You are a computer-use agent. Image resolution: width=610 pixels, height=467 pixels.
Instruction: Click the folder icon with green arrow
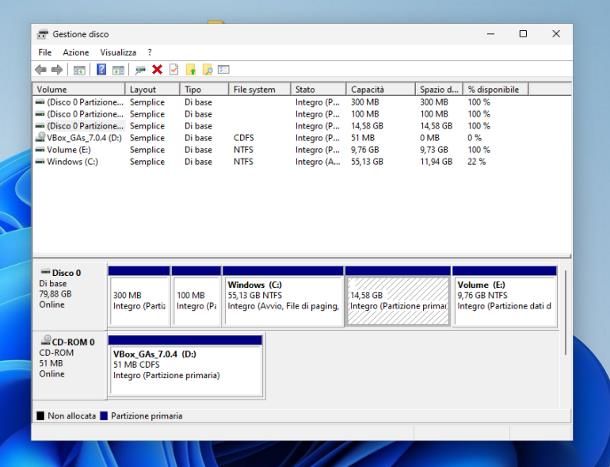coord(191,70)
